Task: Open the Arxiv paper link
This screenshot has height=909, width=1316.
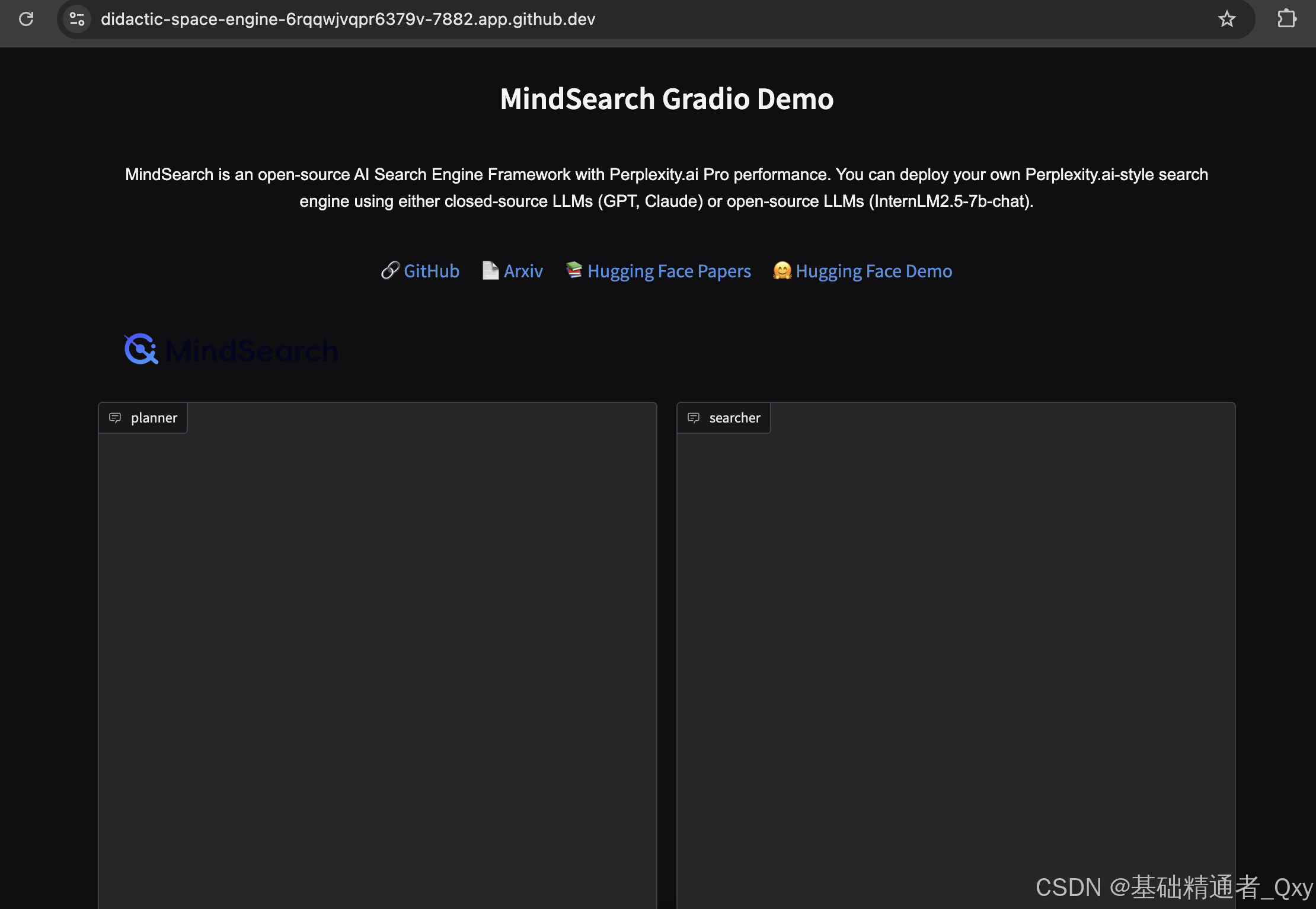Action: [x=523, y=271]
